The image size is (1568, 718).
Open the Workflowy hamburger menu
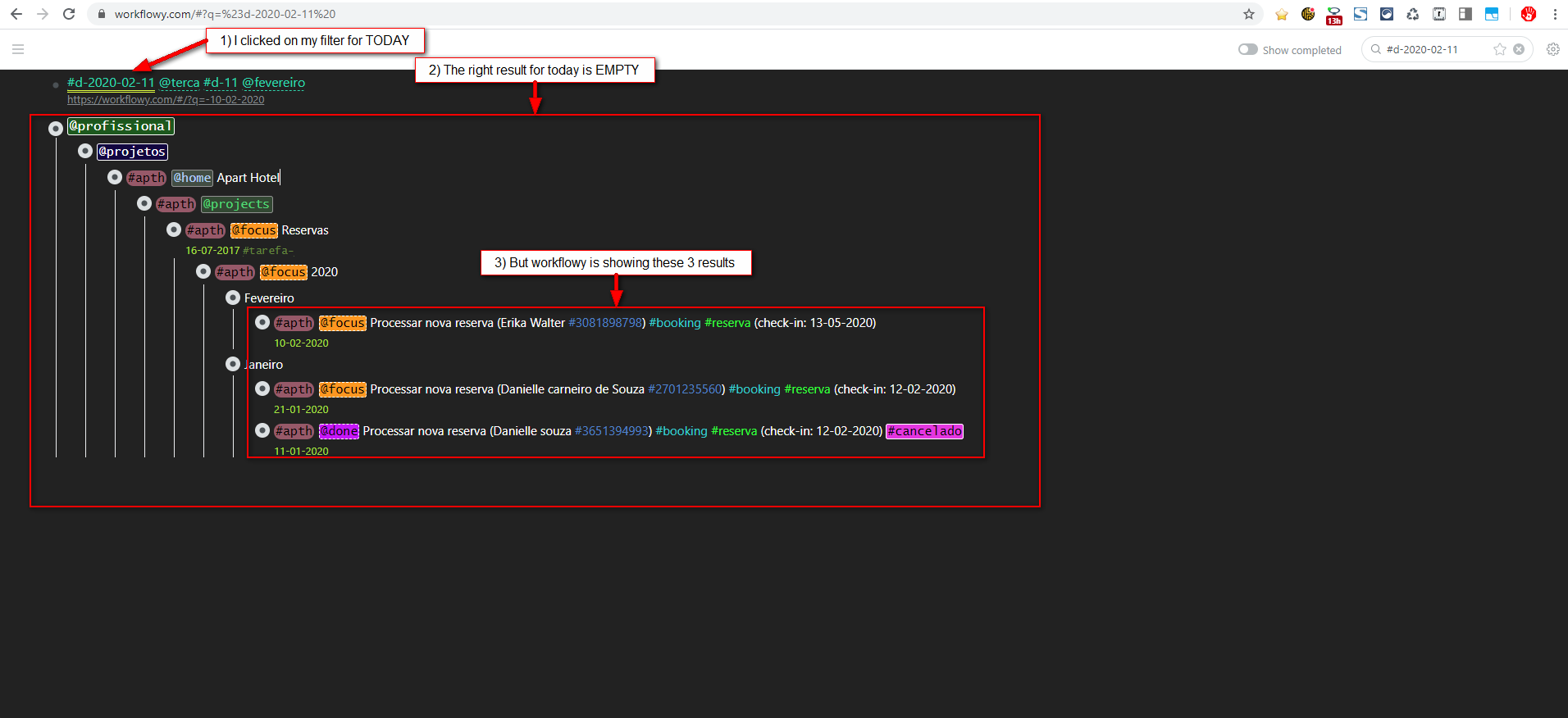(18, 49)
